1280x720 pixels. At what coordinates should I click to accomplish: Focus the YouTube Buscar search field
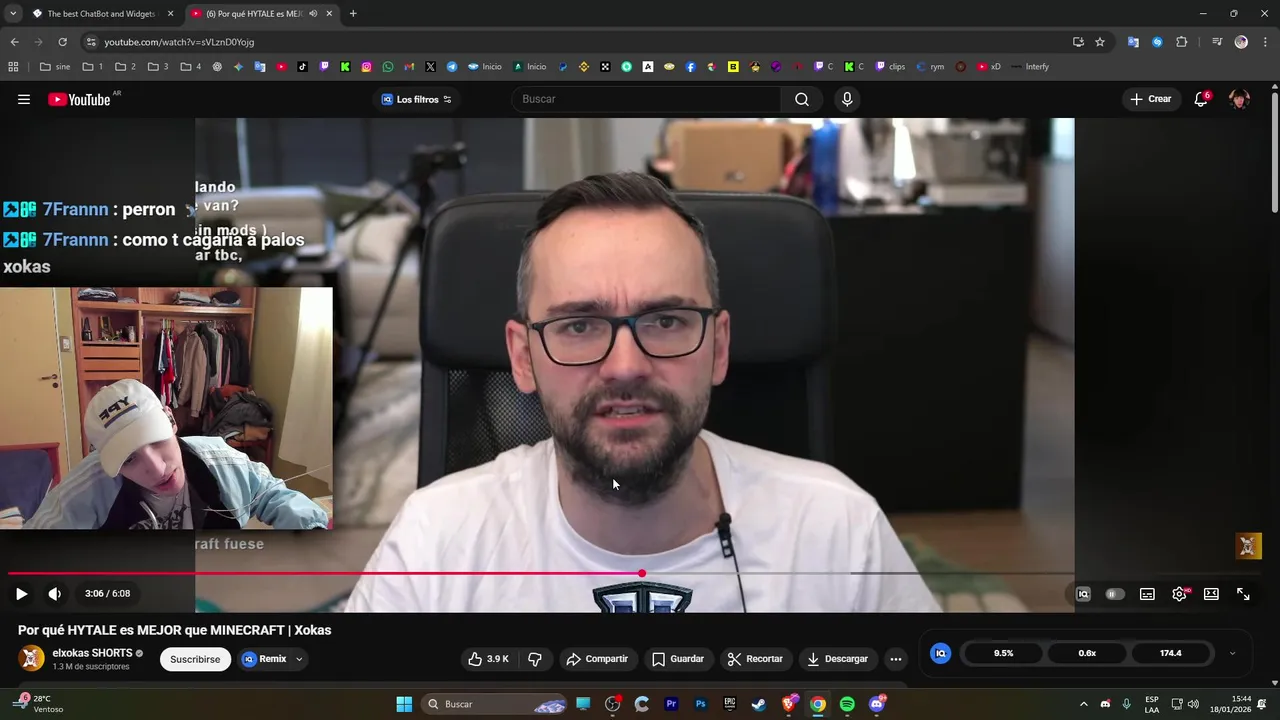646,99
